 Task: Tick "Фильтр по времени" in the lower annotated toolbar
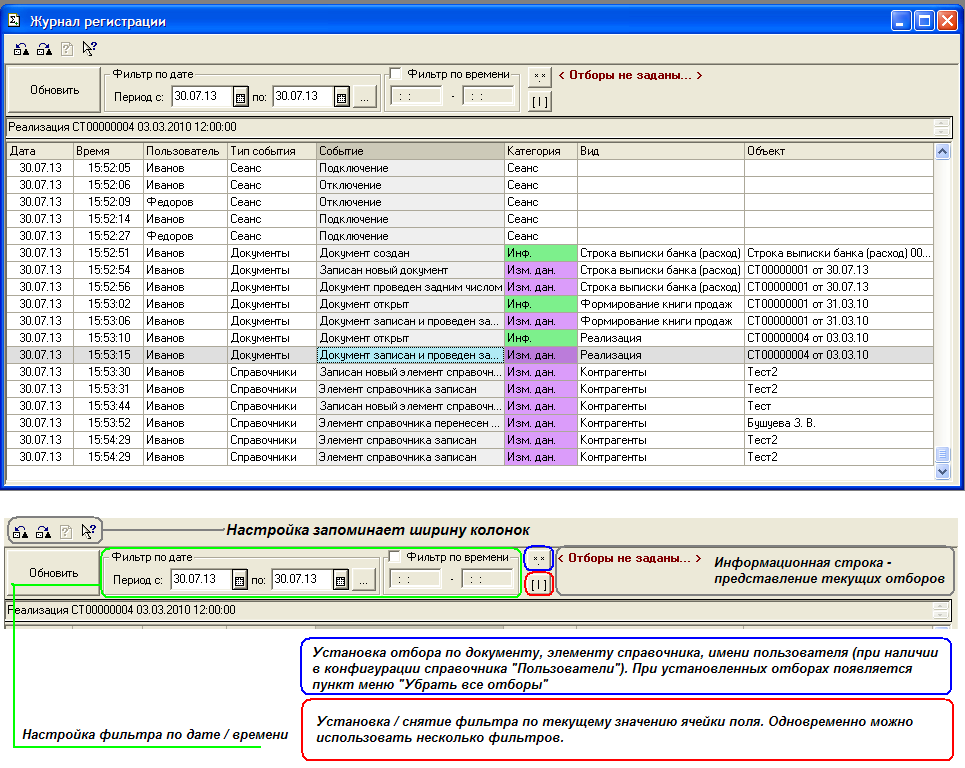pos(396,557)
